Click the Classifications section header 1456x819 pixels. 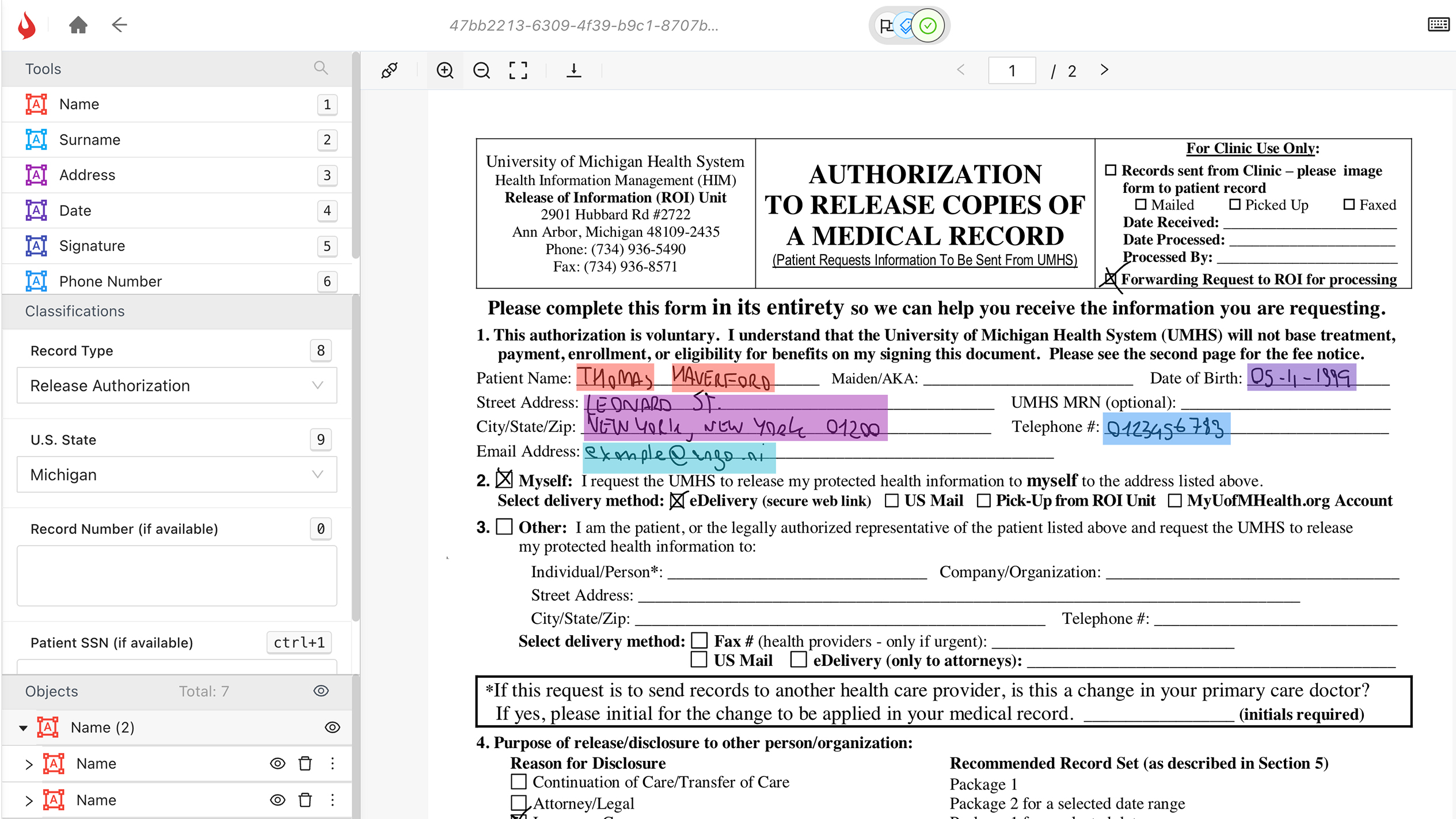tap(177, 311)
